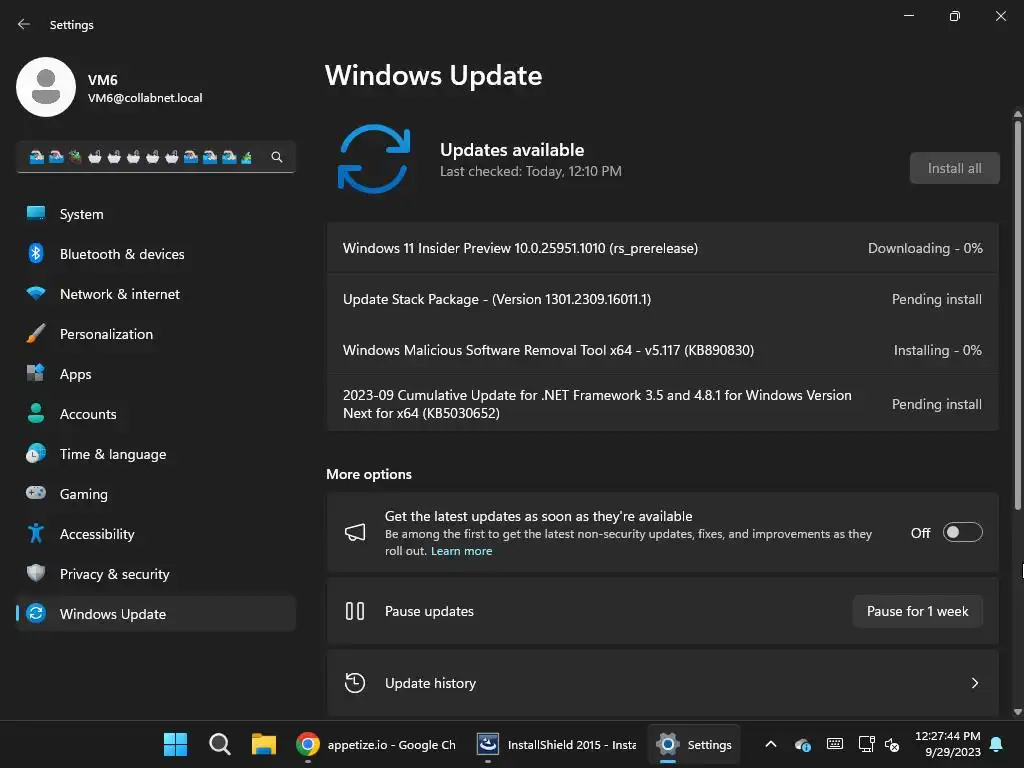Click the Find a setting search field

155,157
